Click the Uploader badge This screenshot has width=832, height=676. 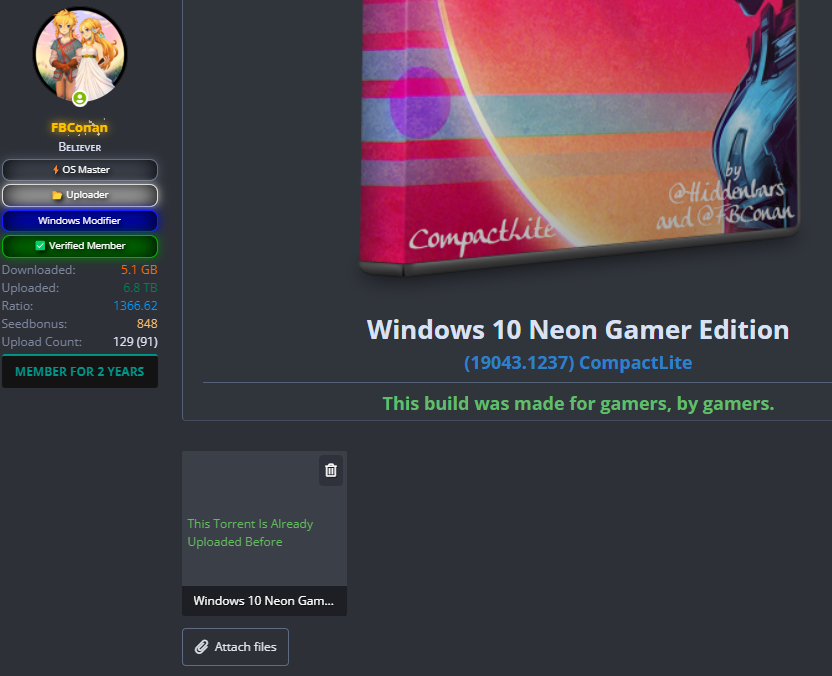click(80, 195)
